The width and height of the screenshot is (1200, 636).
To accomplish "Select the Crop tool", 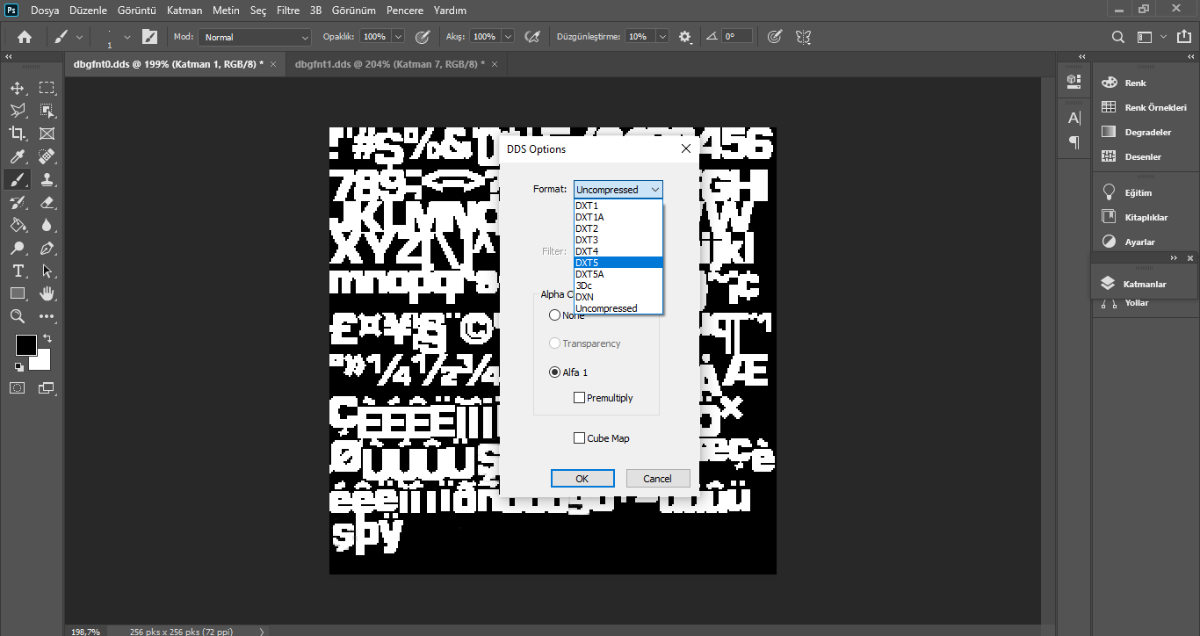I will 17,133.
